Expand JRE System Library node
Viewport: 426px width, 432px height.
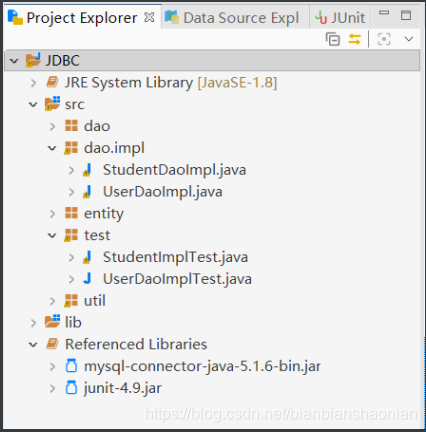pos(33,83)
